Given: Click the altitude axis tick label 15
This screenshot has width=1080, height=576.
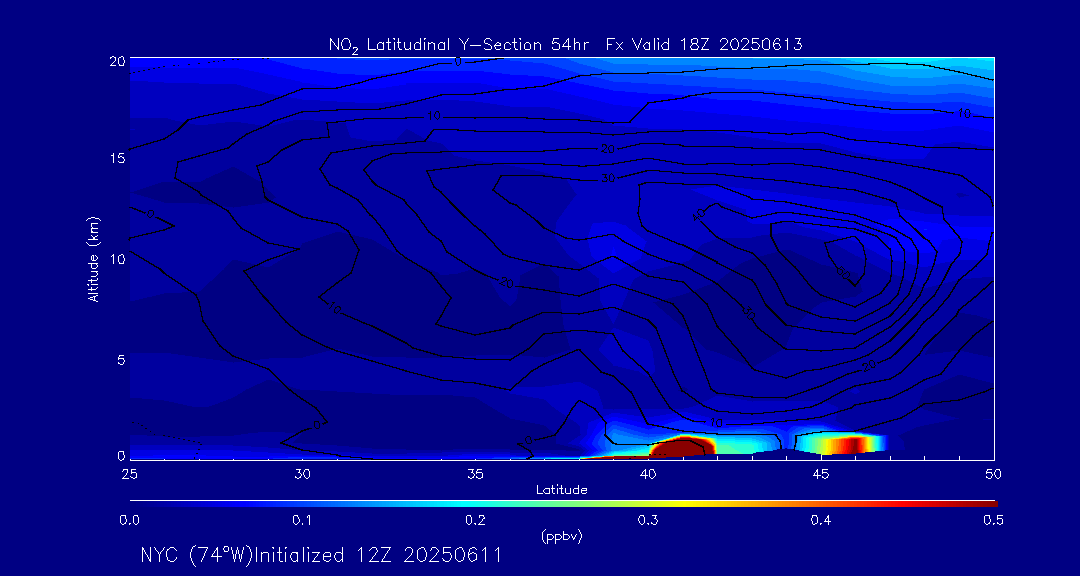Looking at the screenshot, I should coord(116,159).
